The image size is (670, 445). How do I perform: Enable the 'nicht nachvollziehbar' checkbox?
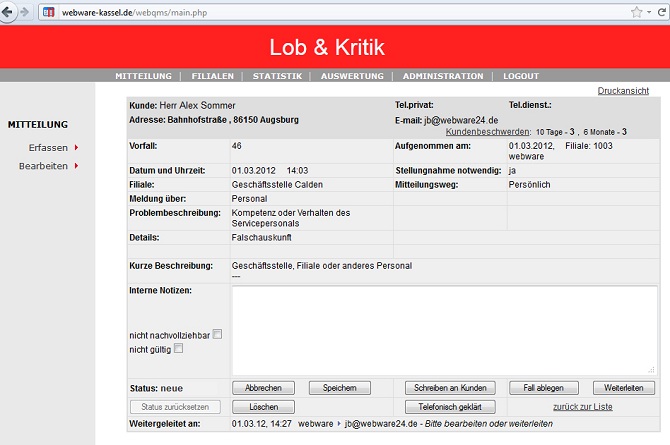pos(217,334)
